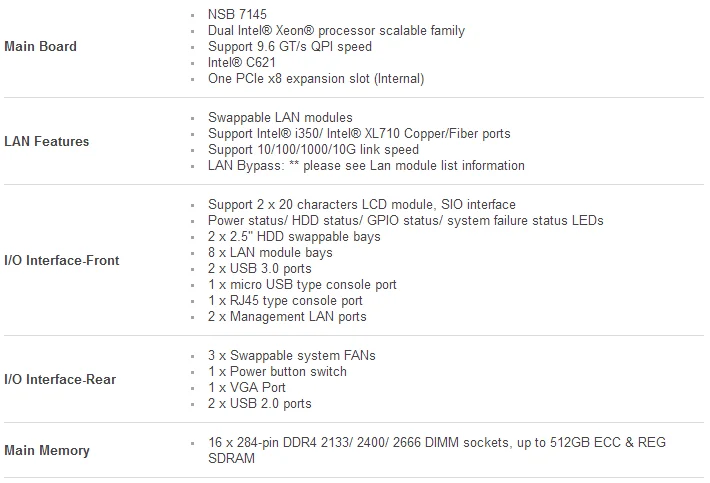Click the Swappable LAN modules line
The width and height of the screenshot is (710, 483).
(280, 118)
